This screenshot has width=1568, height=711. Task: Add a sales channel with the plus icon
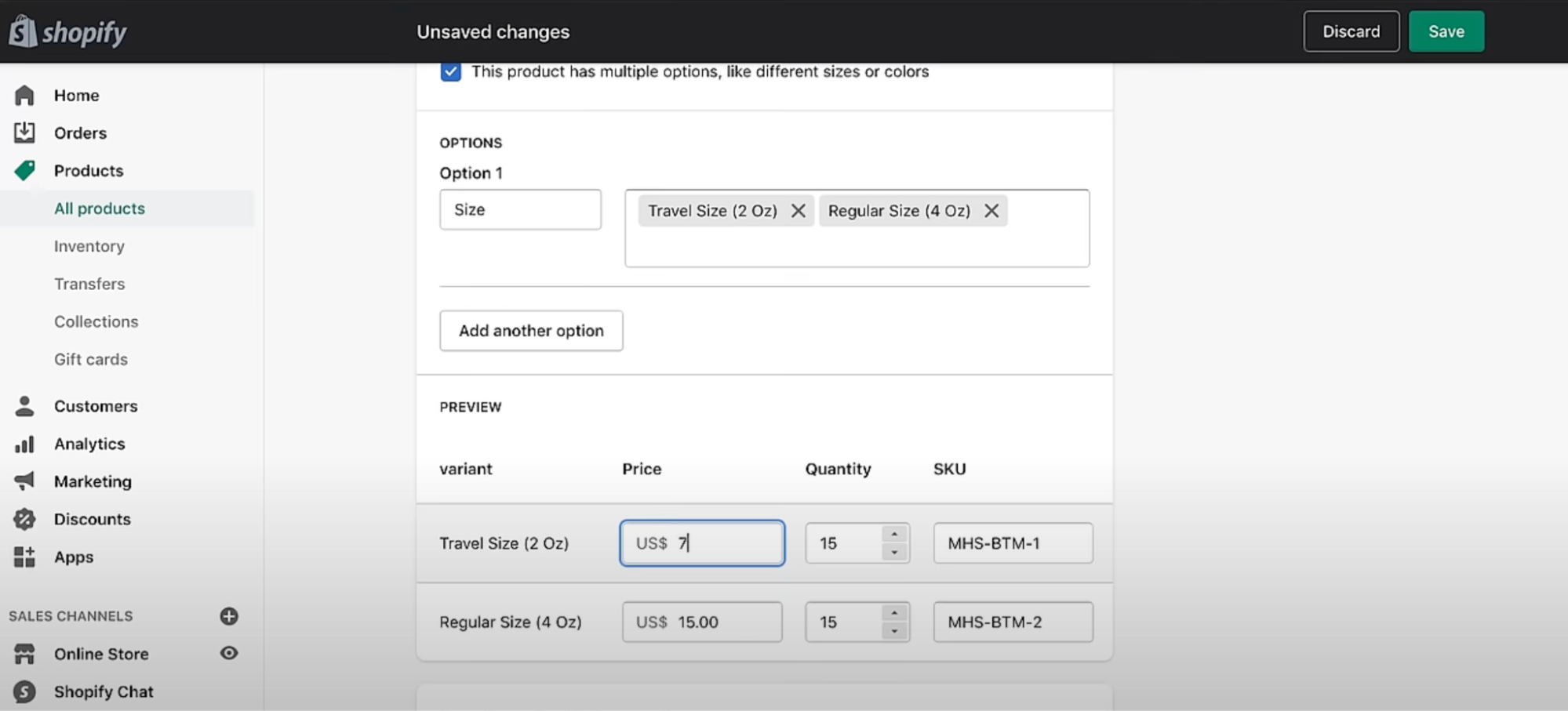(x=228, y=616)
